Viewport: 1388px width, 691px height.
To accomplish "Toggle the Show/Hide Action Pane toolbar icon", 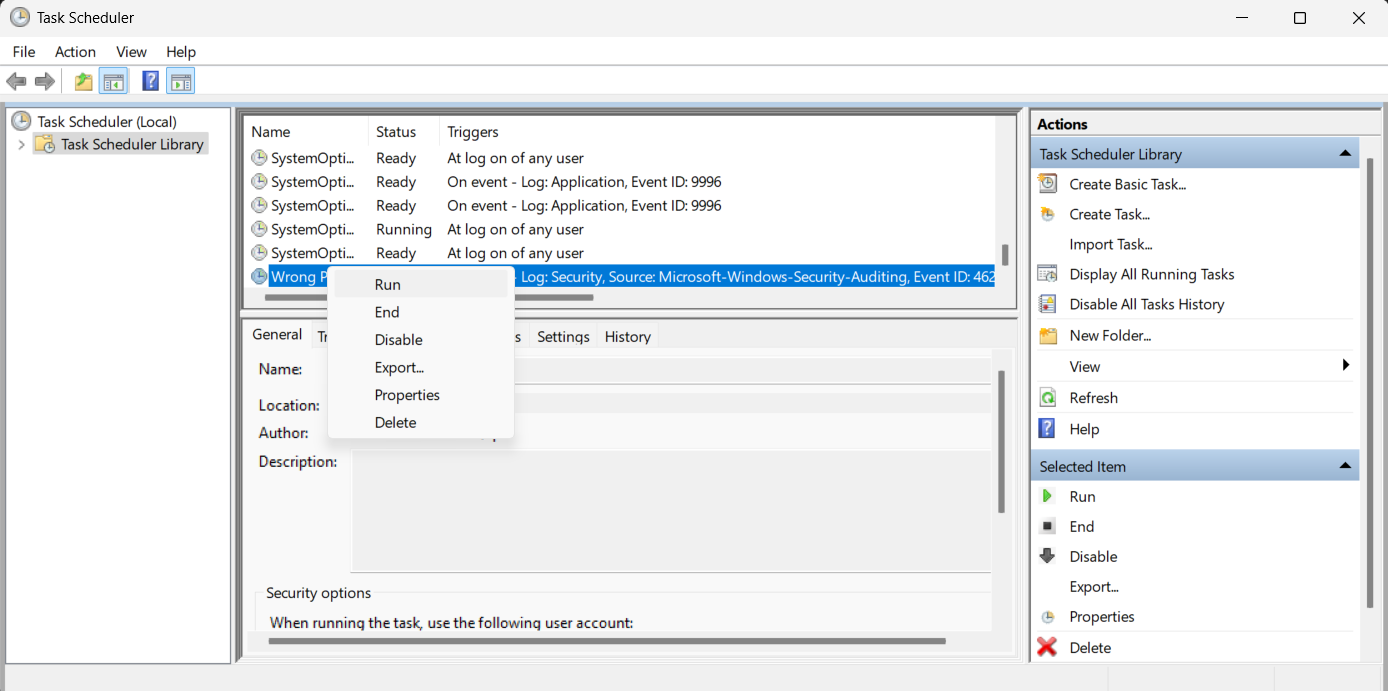I will [181, 82].
